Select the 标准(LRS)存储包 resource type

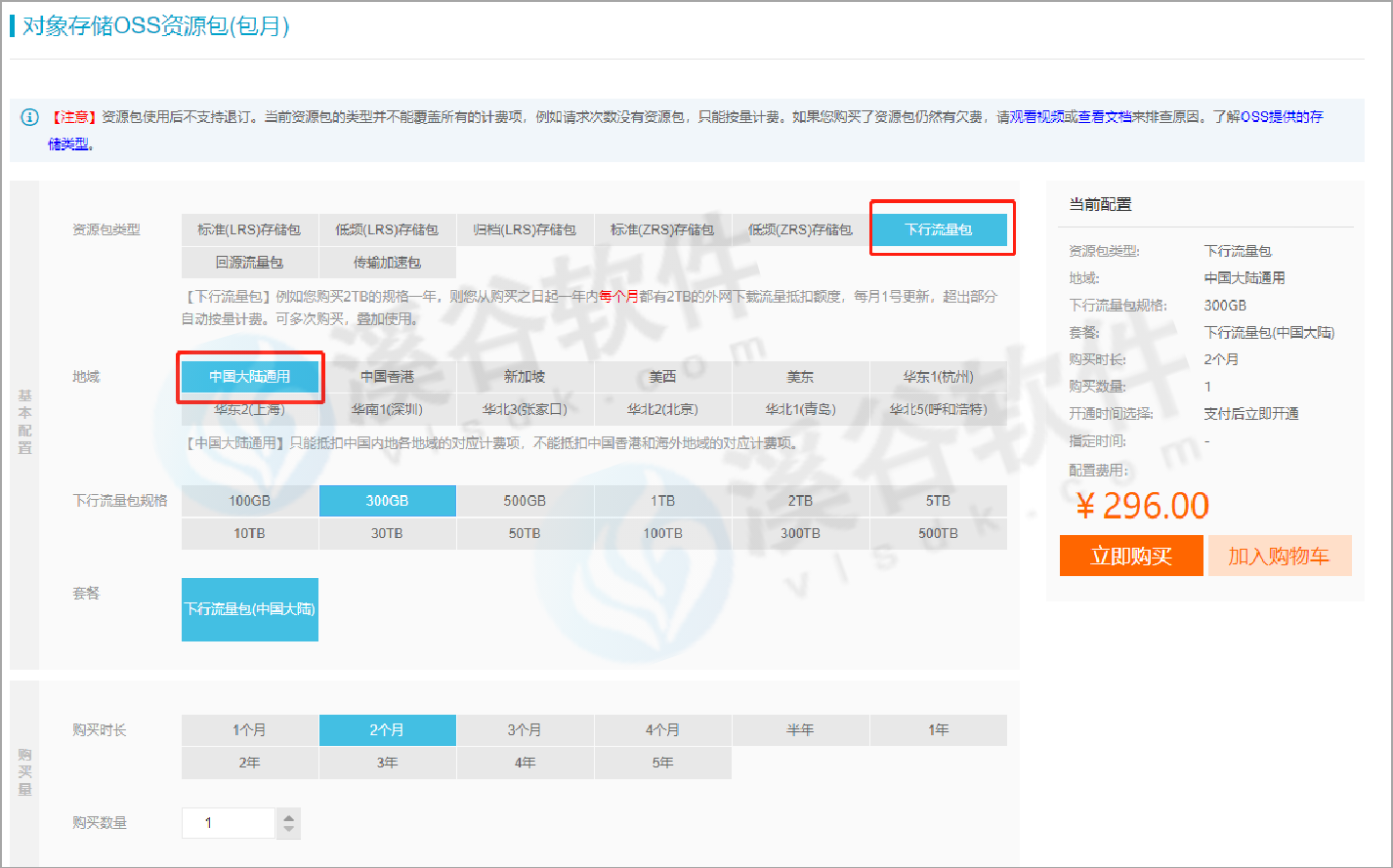(x=249, y=230)
